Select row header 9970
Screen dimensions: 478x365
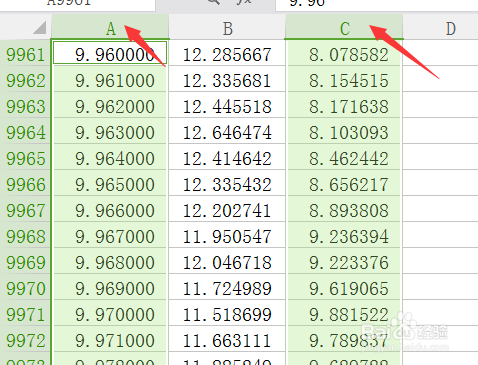point(25,288)
